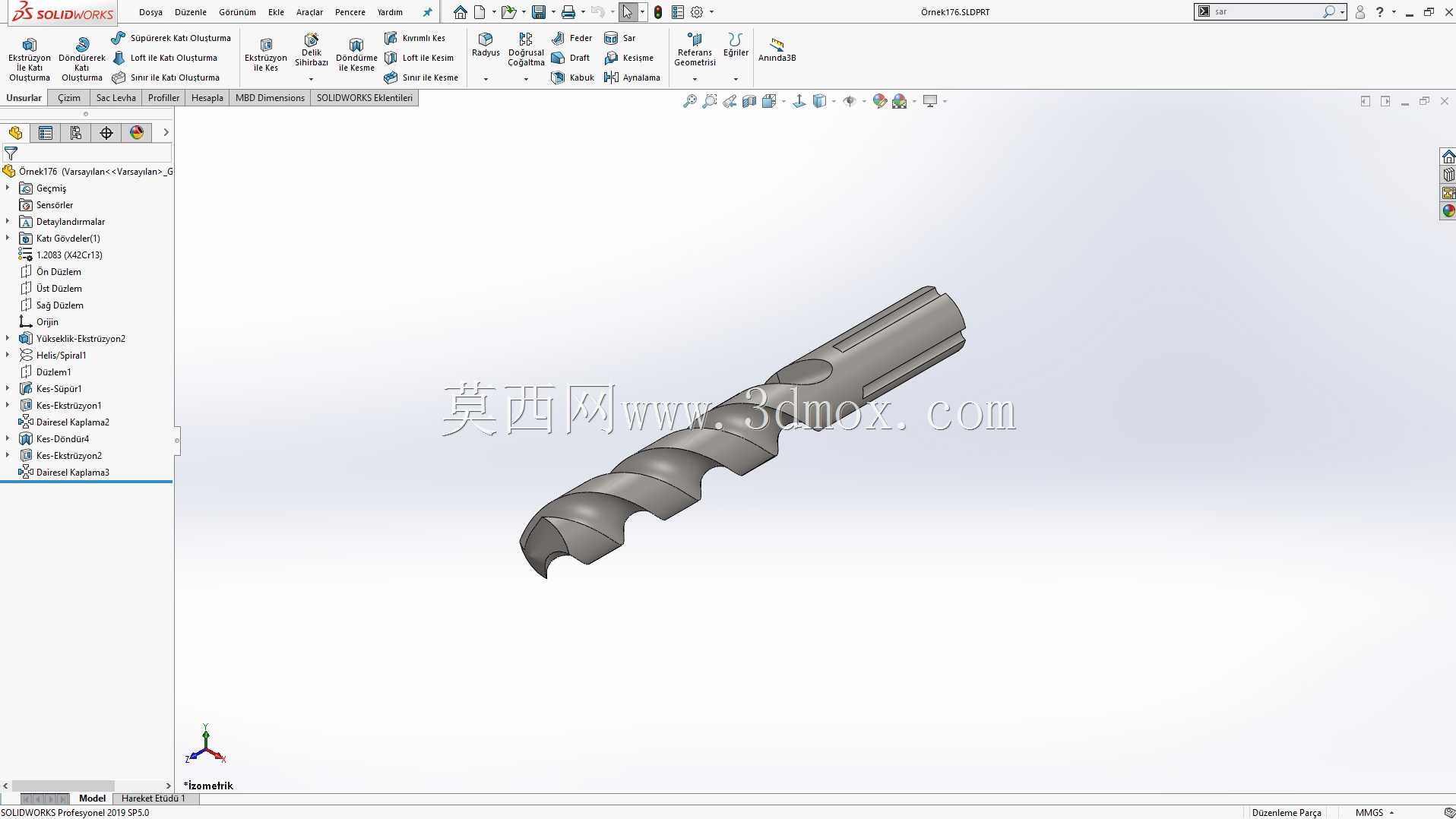Open Referans Geometrisi tool
Screen dimensions: 1456x819
pyautogui.click(x=695, y=49)
